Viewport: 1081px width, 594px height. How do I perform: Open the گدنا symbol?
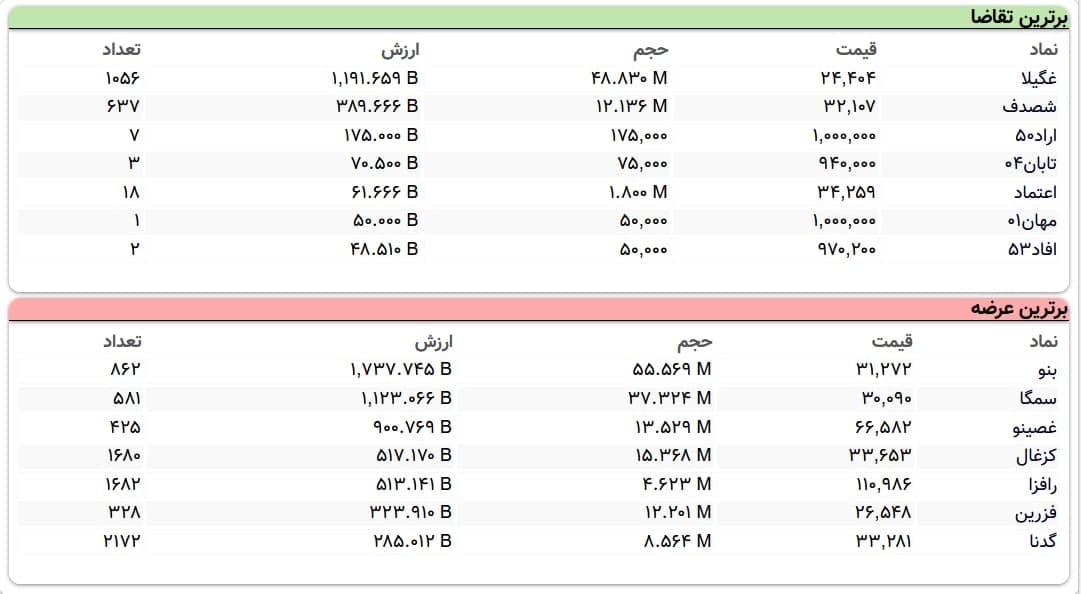pos(1042,542)
